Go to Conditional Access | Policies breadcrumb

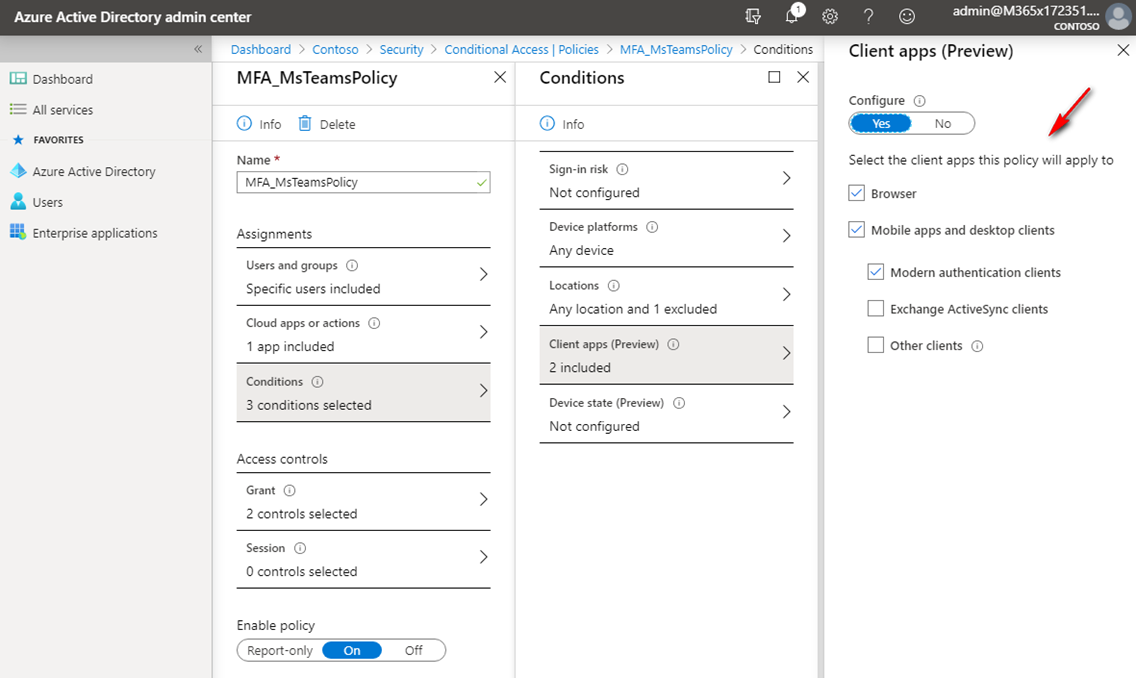point(522,49)
